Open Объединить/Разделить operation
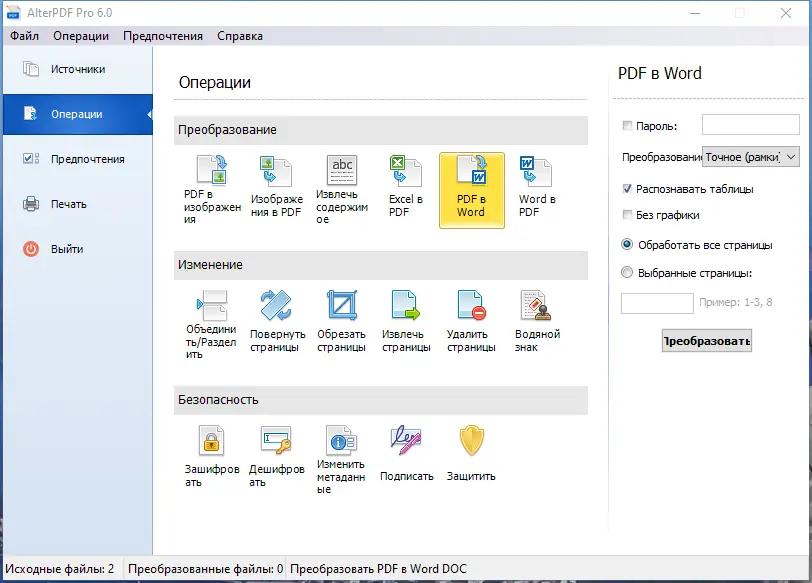 click(x=212, y=325)
